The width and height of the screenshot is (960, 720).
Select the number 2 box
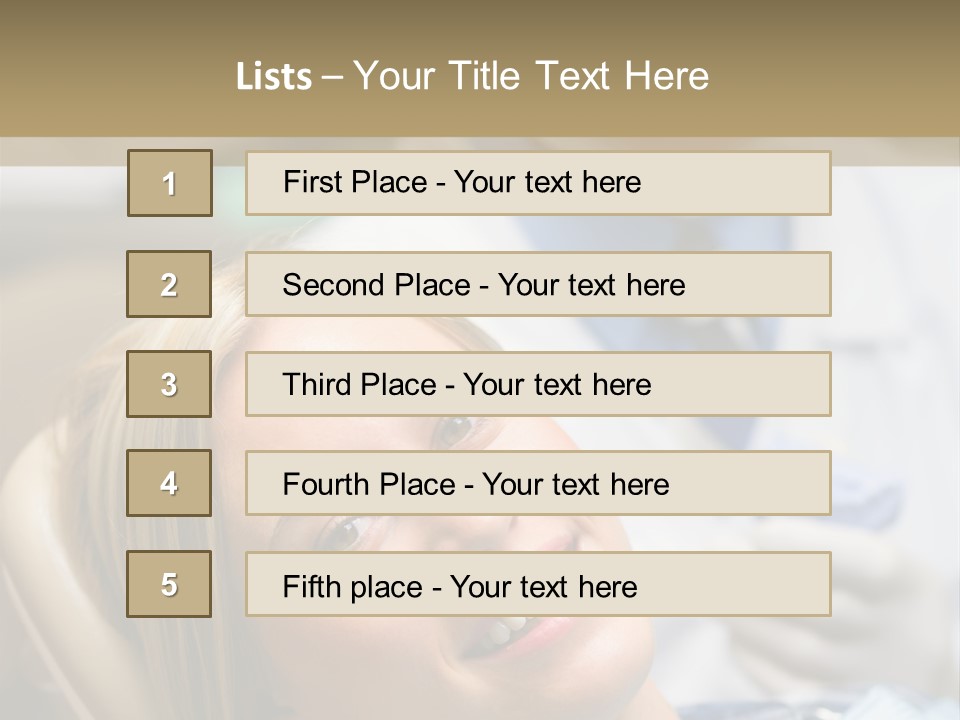(169, 284)
